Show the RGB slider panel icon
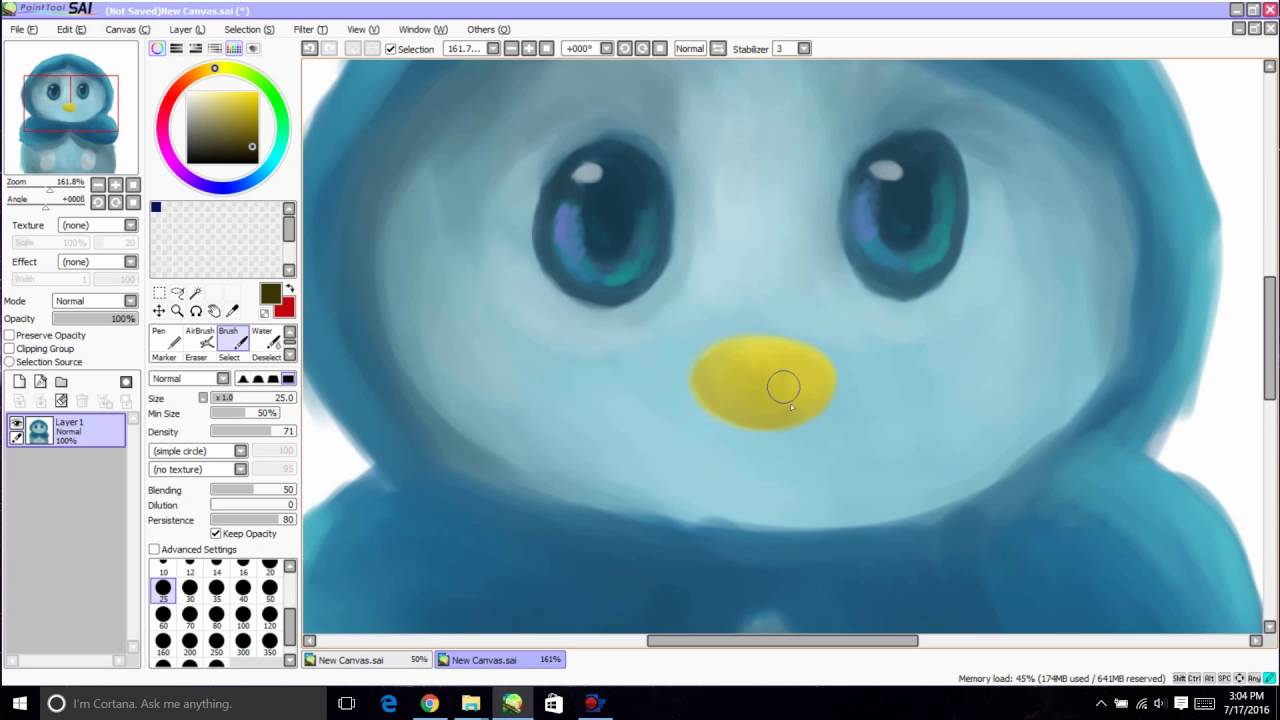The image size is (1280, 720). click(176, 48)
